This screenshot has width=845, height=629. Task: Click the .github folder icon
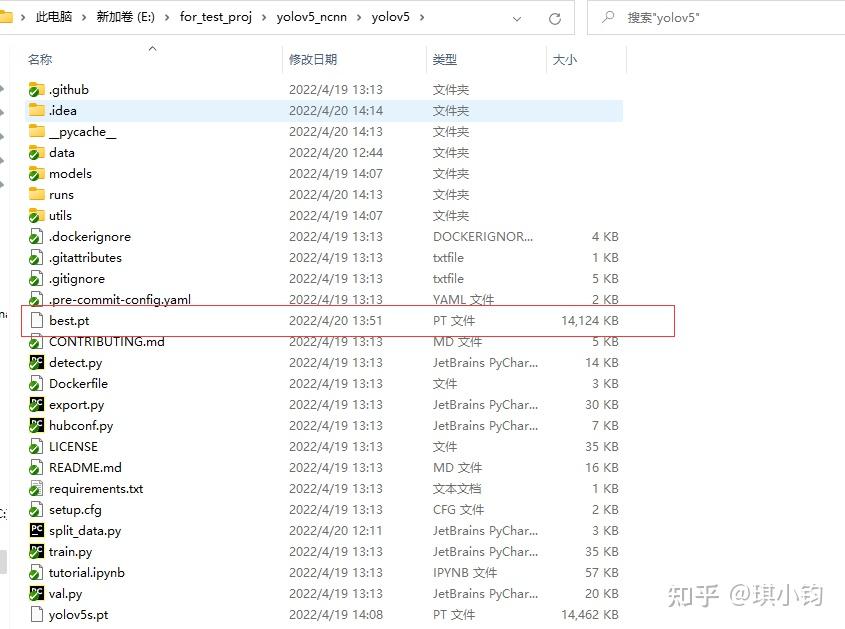37,89
